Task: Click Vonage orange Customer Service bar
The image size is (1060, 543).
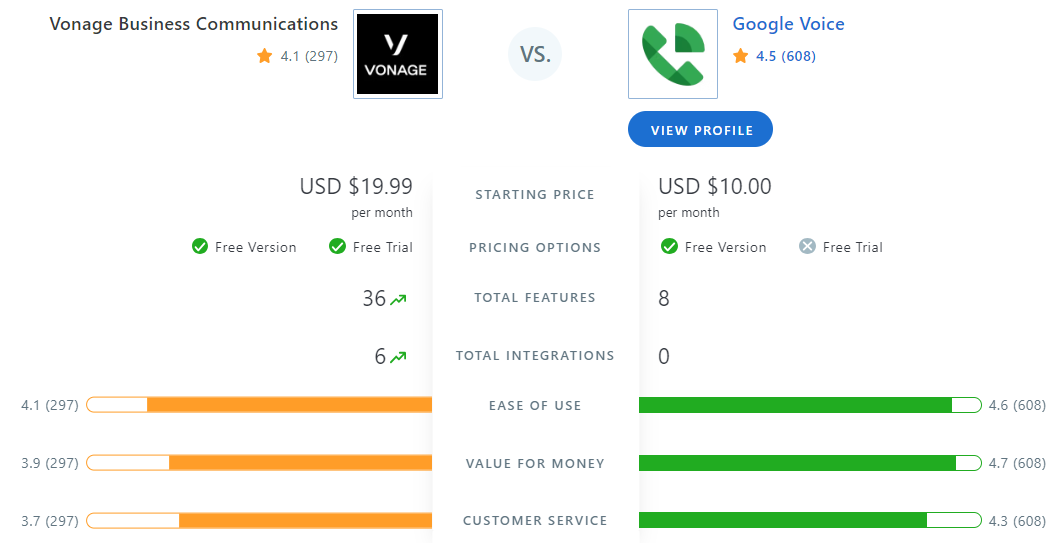Action: 305,521
